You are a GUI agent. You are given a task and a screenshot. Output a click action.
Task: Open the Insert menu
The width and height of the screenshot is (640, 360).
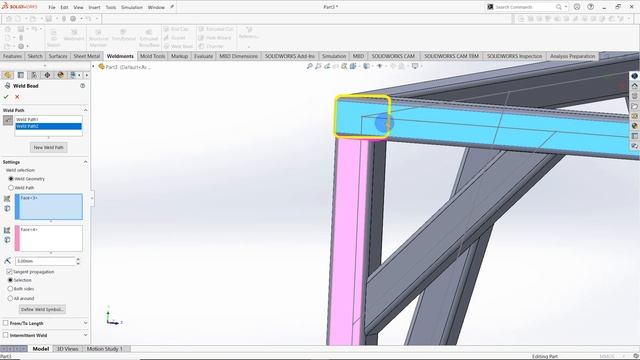pos(94,7)
